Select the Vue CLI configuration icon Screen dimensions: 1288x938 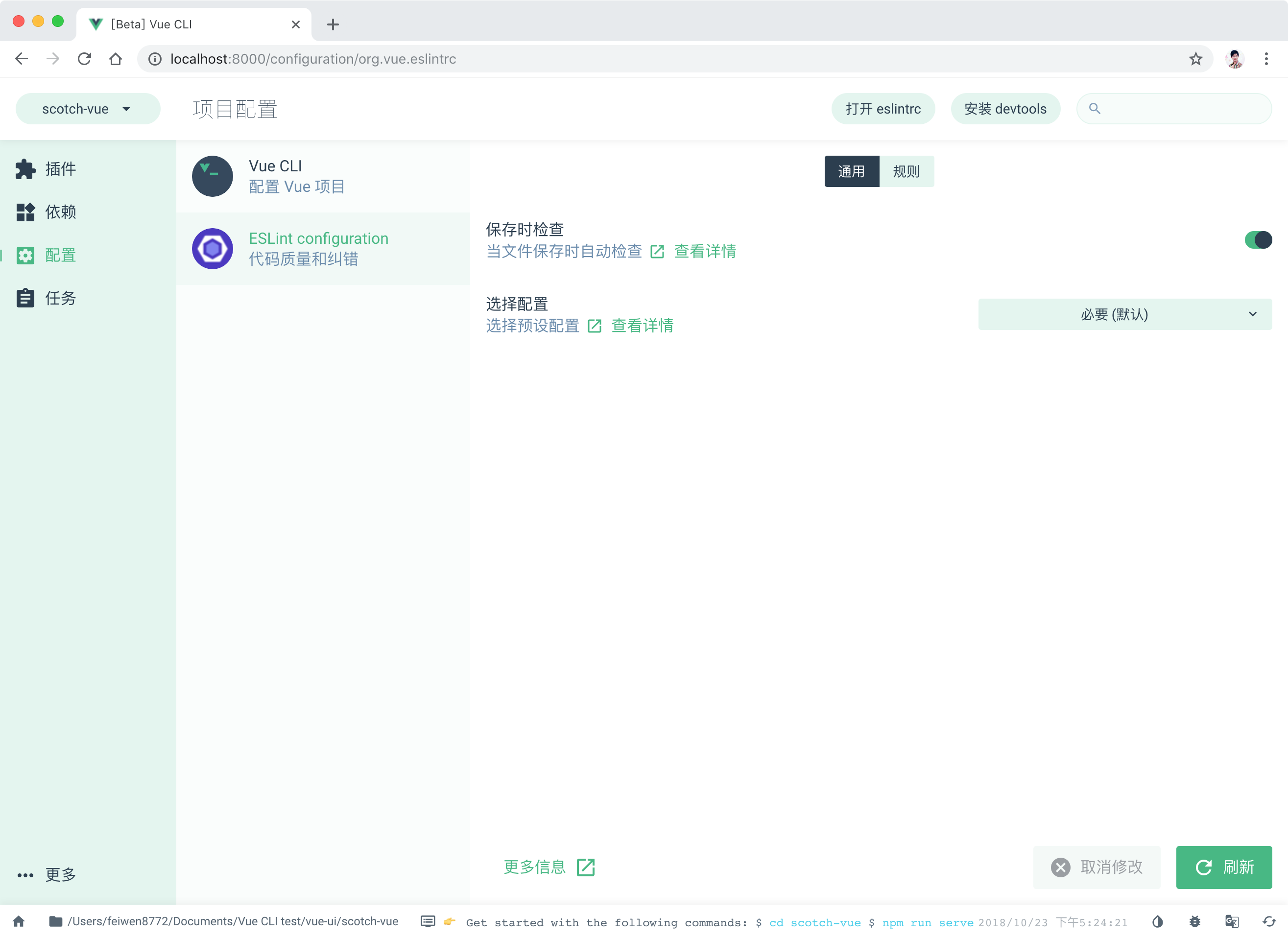click(212, 177)
